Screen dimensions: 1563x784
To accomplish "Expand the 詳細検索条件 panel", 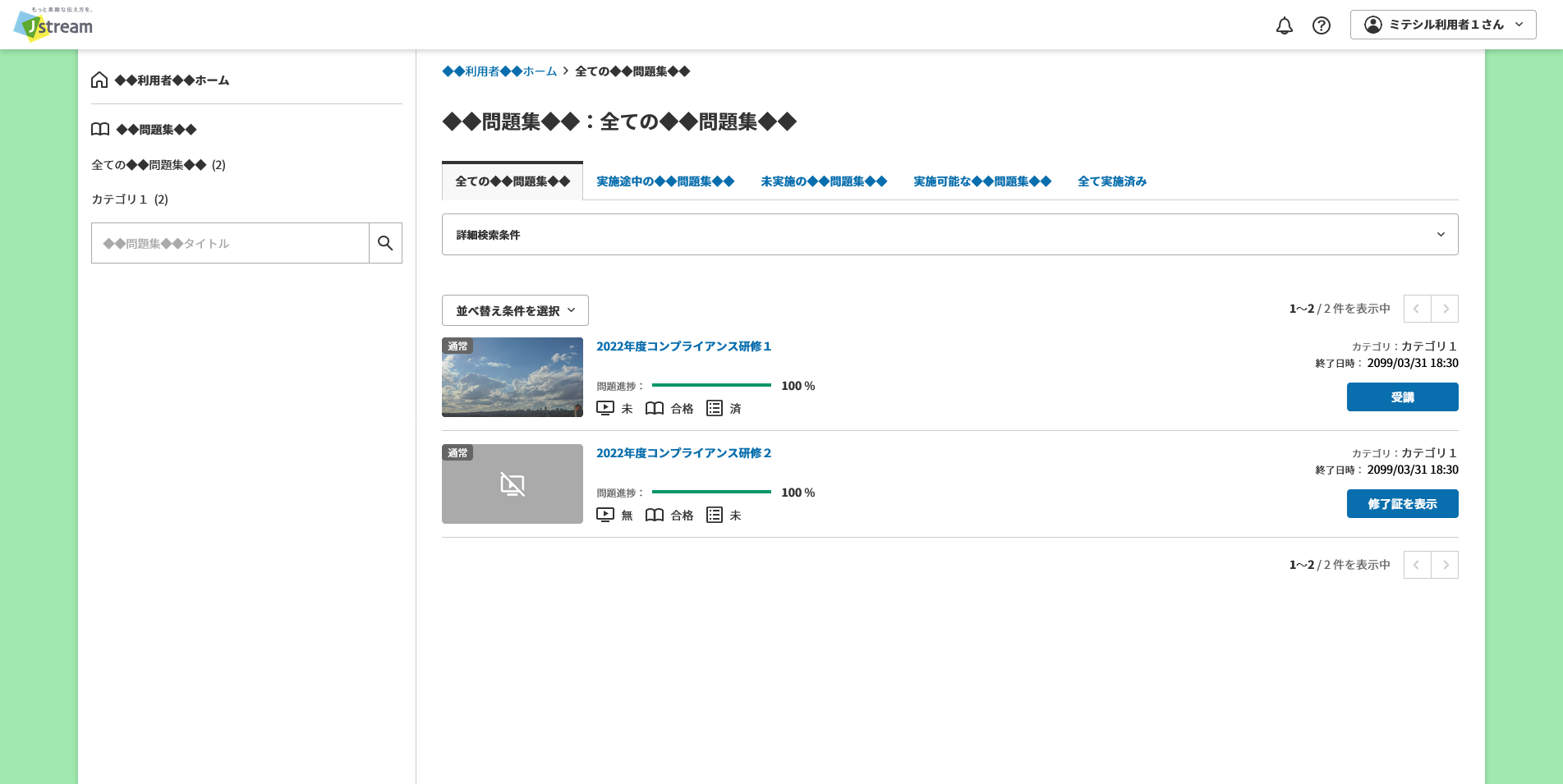I will pos(950,235).
